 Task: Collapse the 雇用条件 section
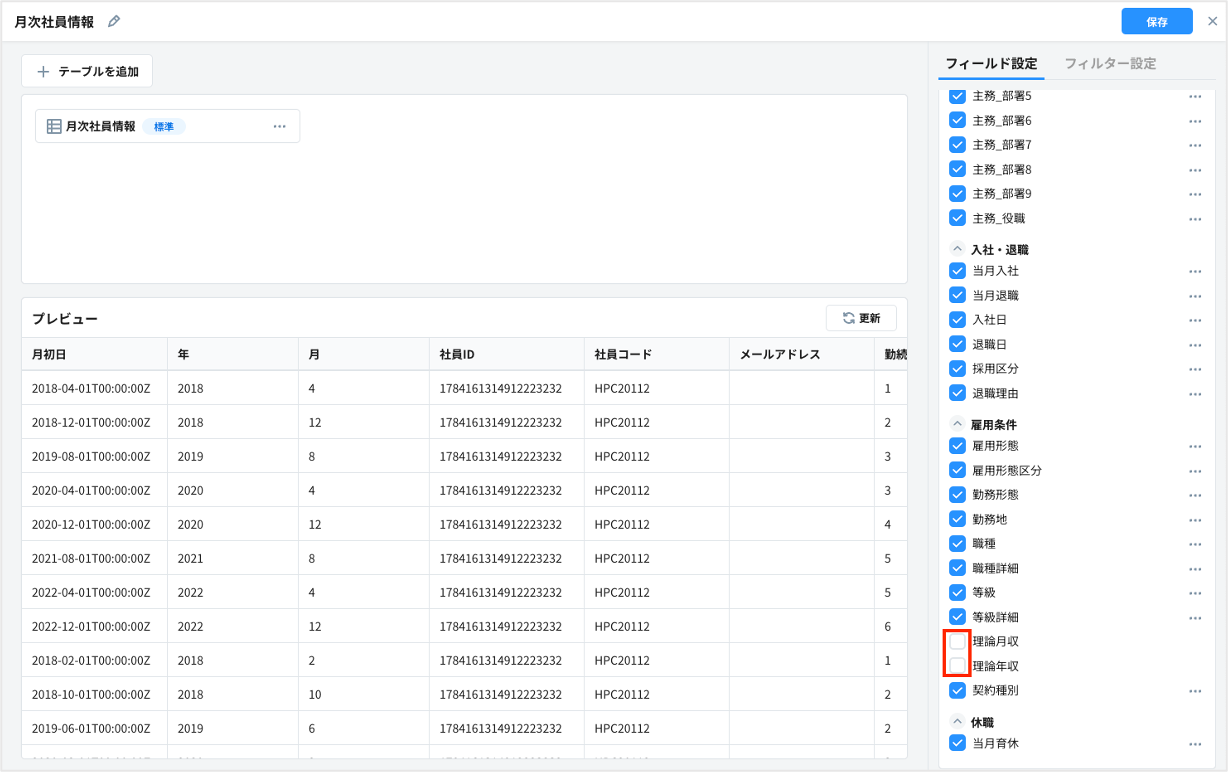point(957,425)
